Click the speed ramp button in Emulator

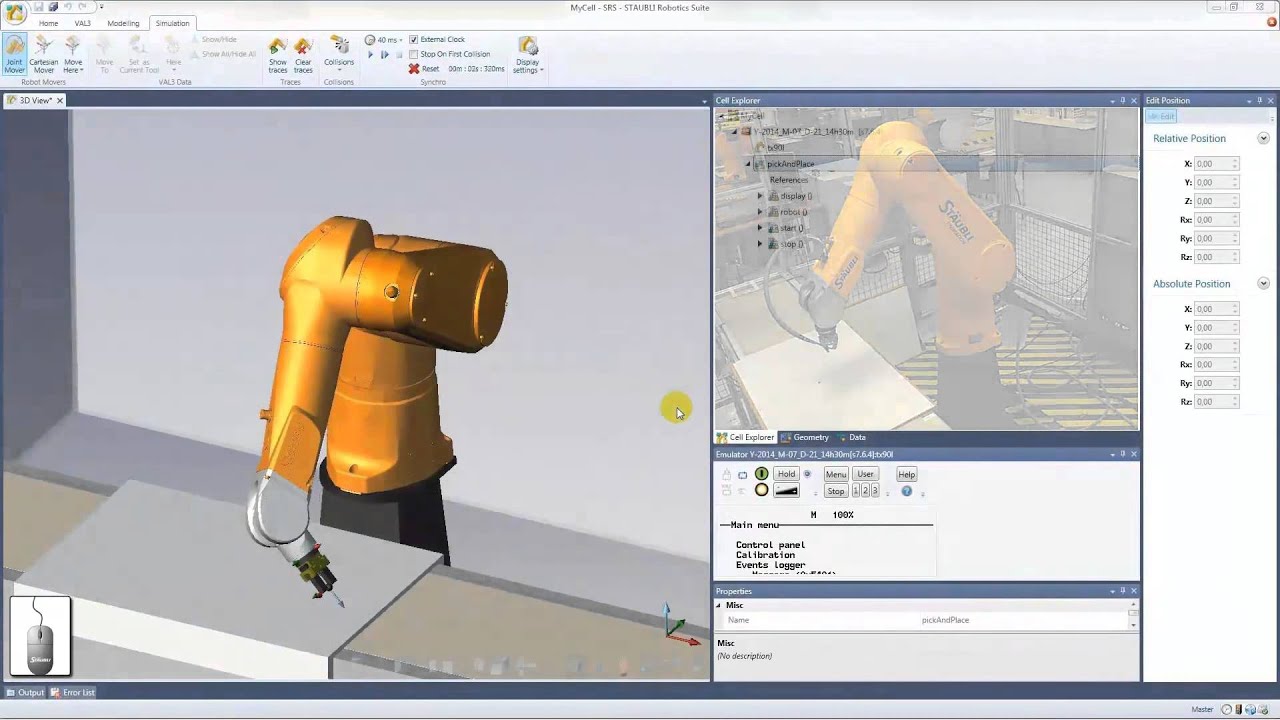click(786, 491)
